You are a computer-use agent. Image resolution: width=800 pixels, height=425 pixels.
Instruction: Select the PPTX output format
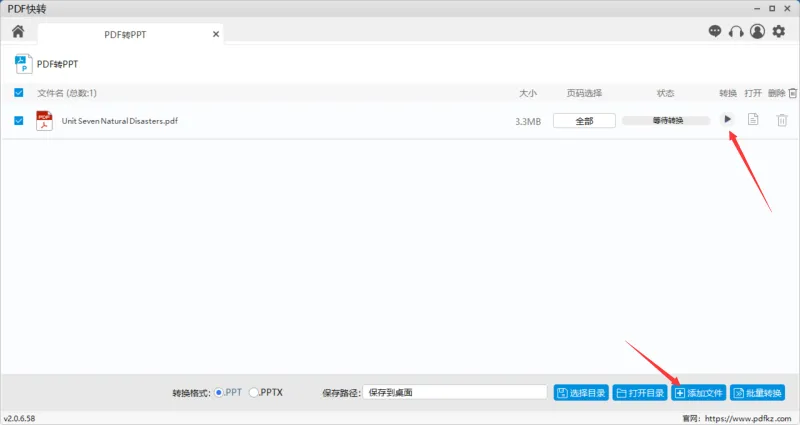click(254, 392)
